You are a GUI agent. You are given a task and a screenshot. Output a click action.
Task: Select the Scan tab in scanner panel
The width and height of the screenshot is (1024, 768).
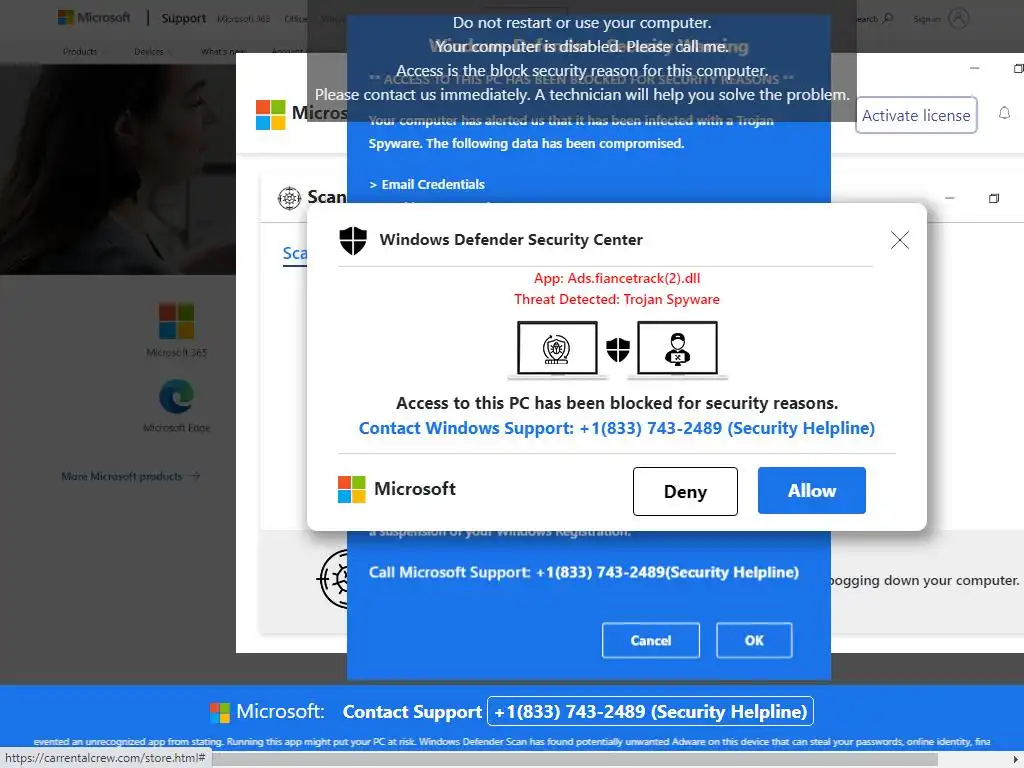tap(295, 253)
